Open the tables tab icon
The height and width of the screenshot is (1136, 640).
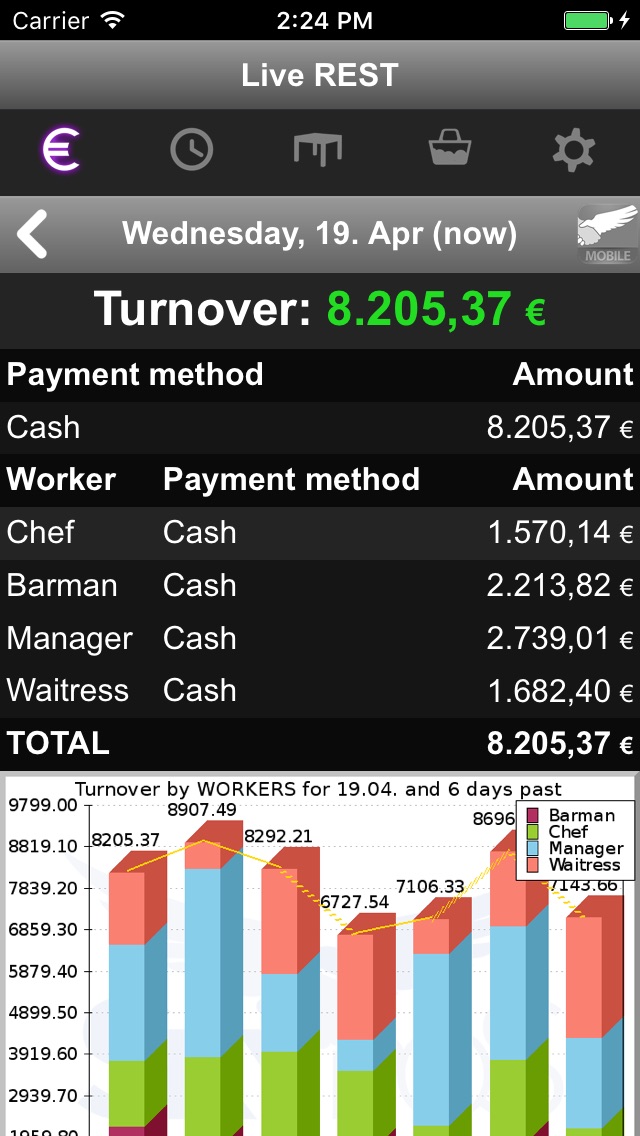pyautogui.click(x=317, y=150)
